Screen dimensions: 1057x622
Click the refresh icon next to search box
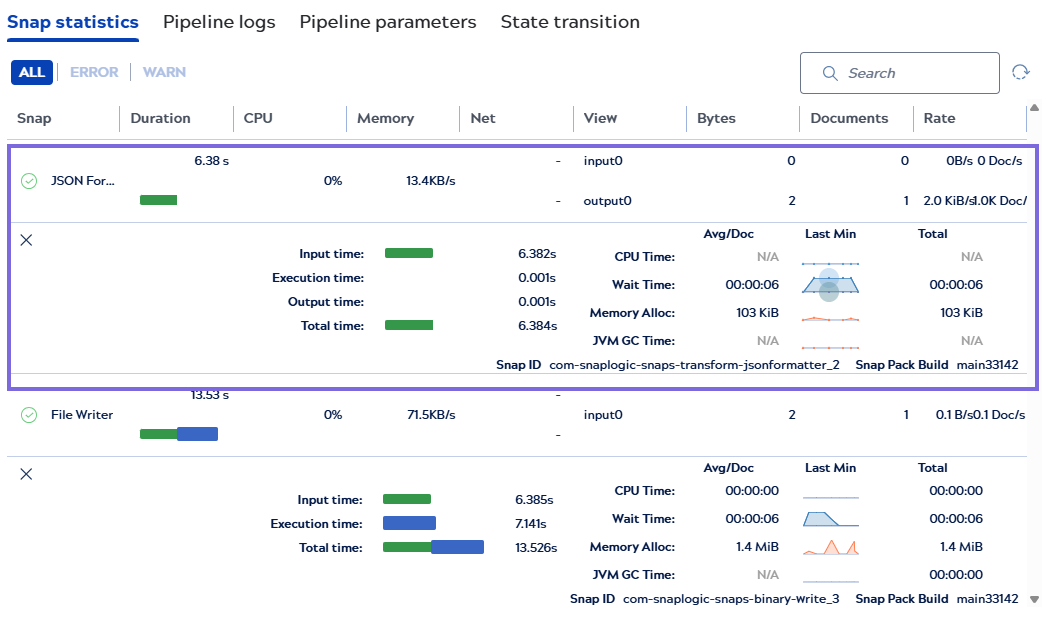pyautogui.click(x=1020, y=72)
